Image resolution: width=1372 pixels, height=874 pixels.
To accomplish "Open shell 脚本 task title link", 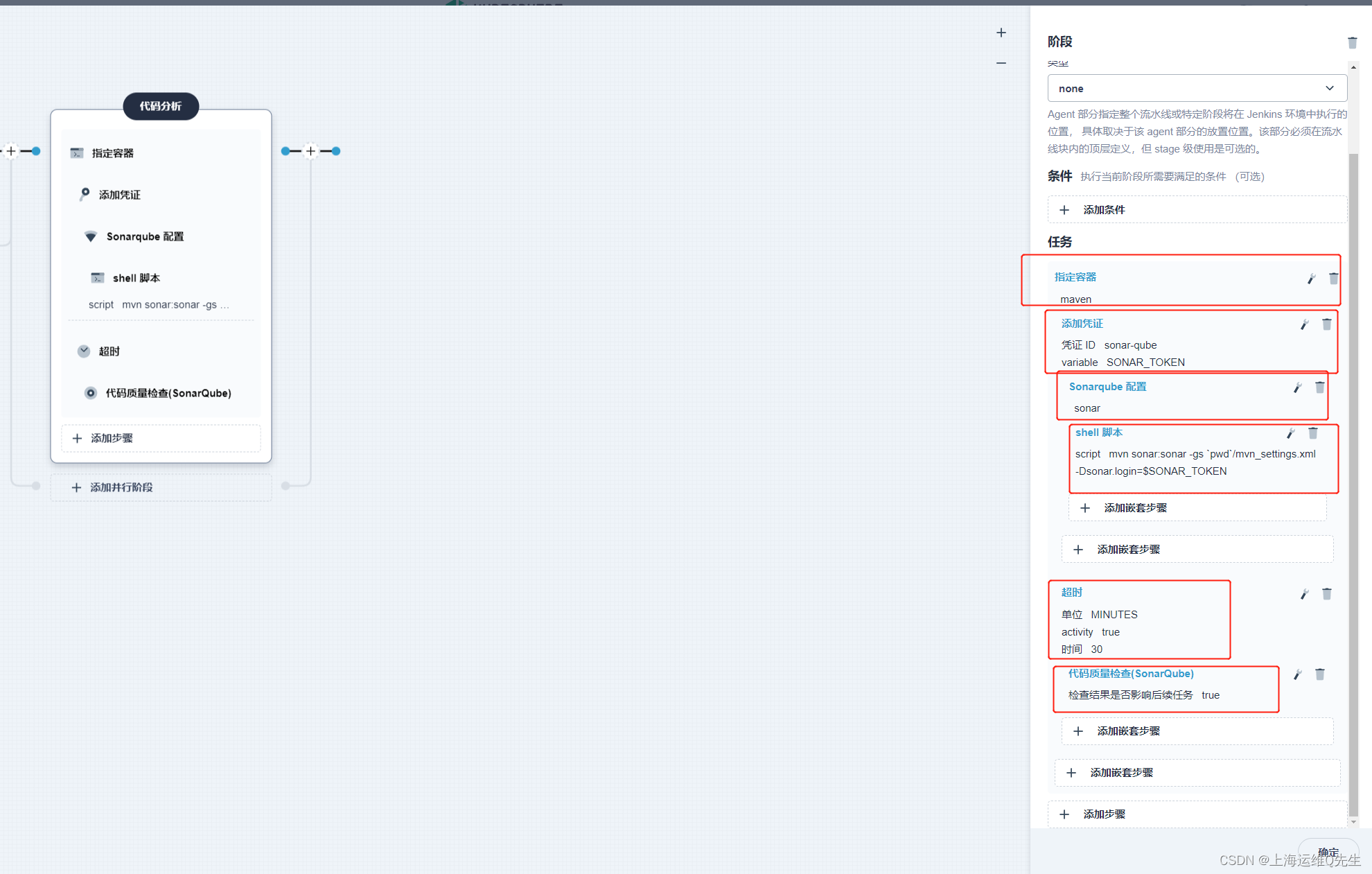I will coord(1098,432).
